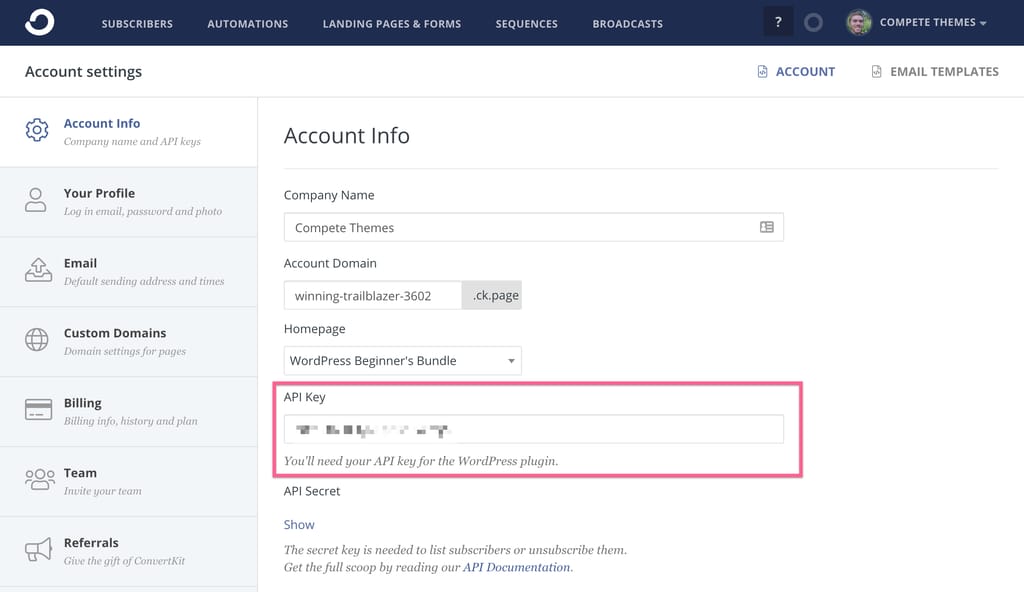1024x592 pixels.
Task: Click the WordPress plugin API key hint text
Action: click(421, 461)
